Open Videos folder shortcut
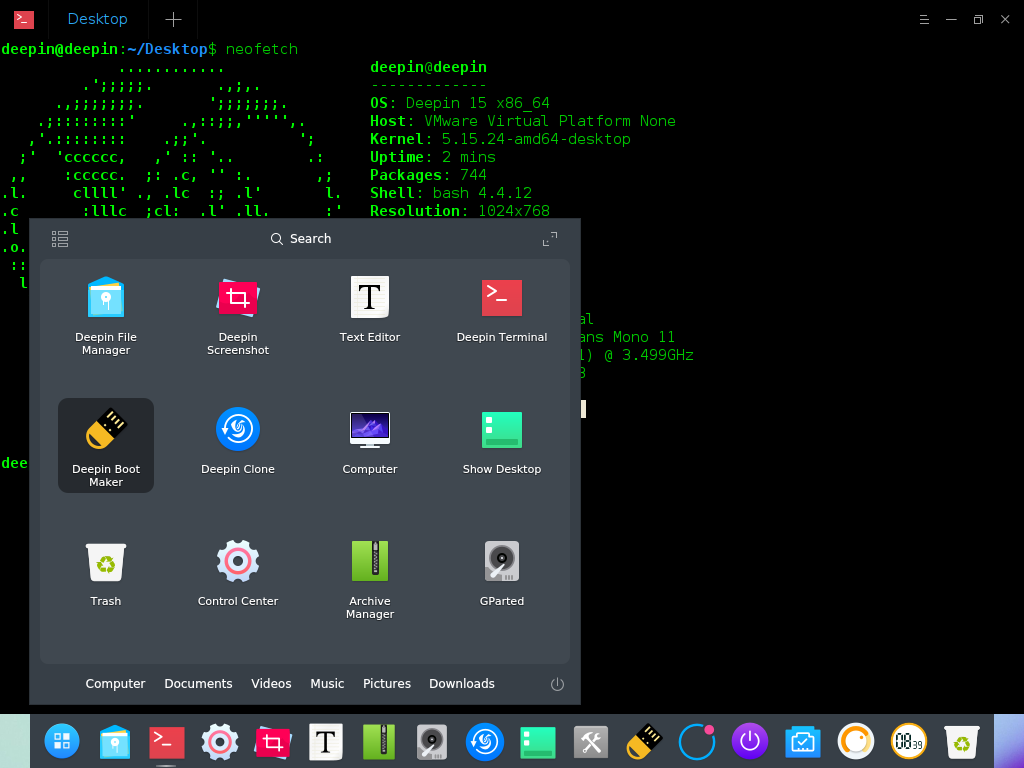Screen dimensions: 1024x768 click(271, 684)
